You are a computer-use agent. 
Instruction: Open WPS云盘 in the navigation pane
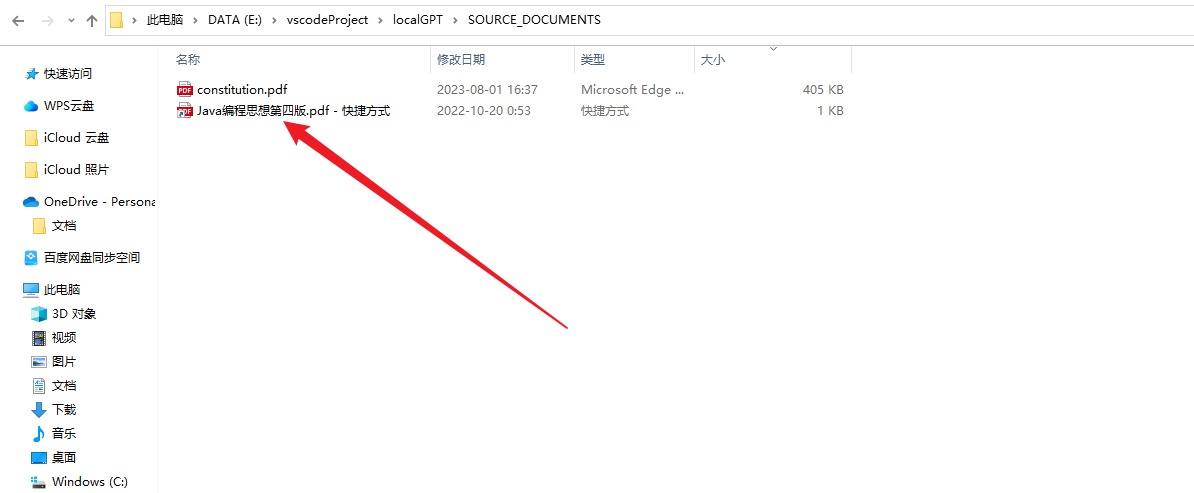click(x=69, y=106)
